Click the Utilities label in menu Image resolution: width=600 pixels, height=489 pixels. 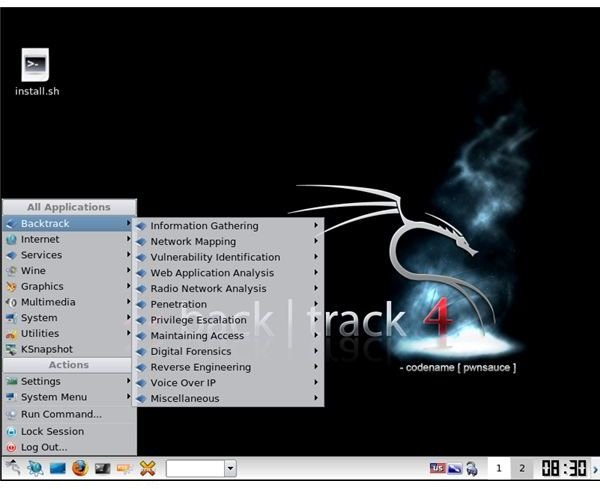click(40, 334)
